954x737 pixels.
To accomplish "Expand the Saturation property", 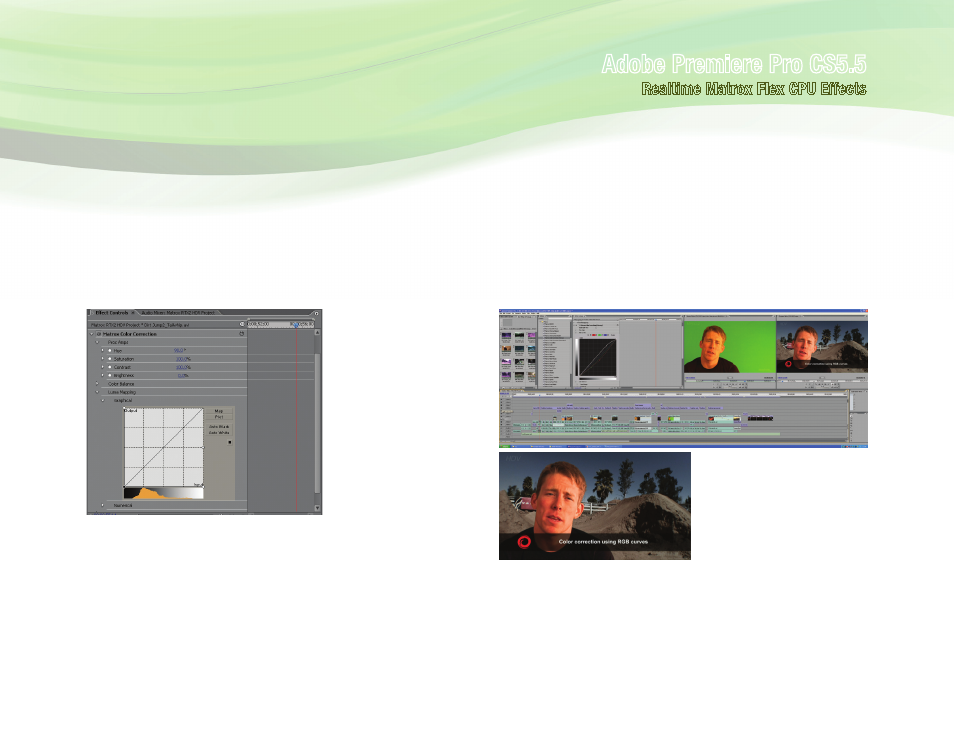I will coord(103,359).
